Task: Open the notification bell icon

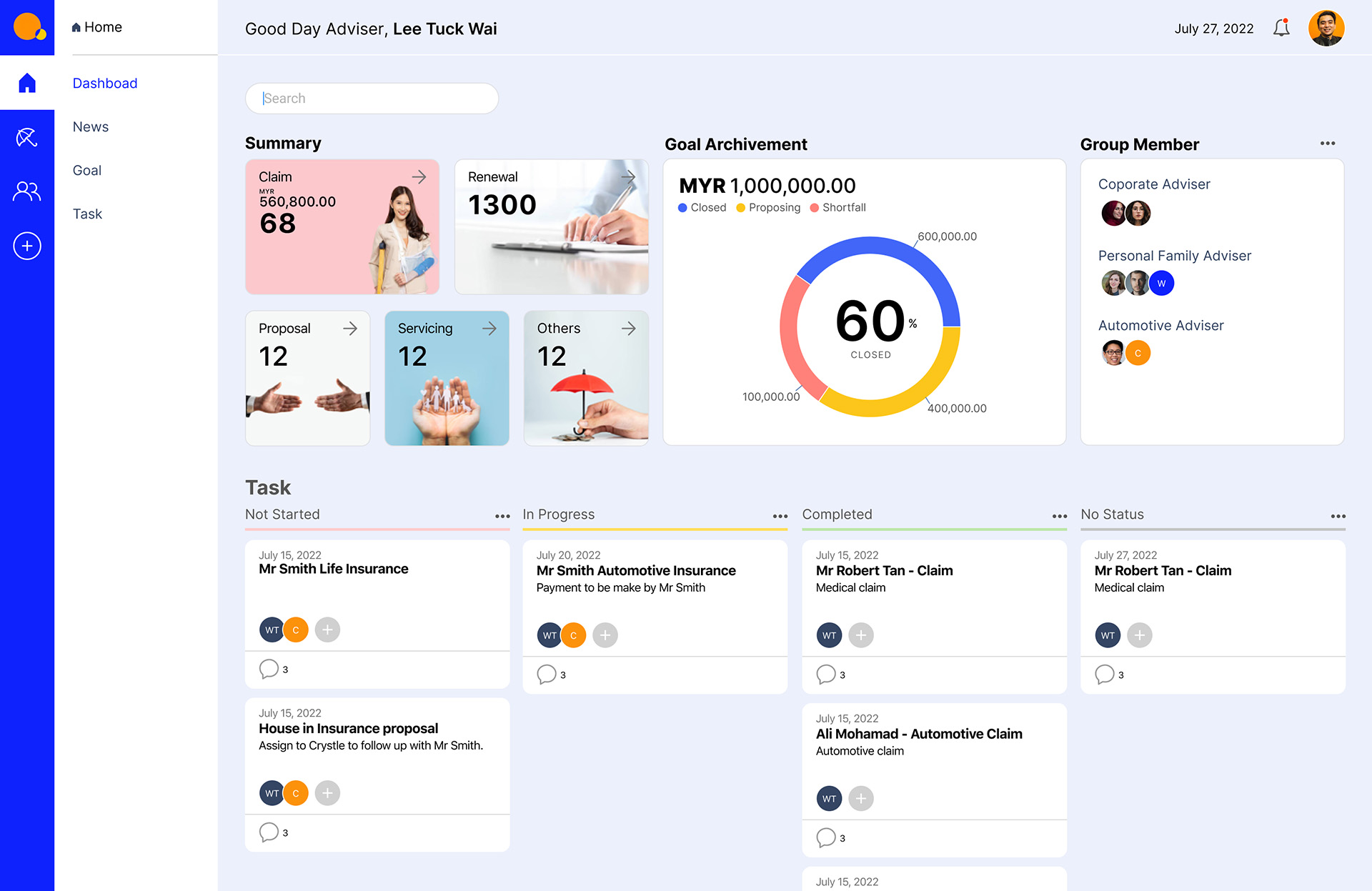Action: (1281, 28)
